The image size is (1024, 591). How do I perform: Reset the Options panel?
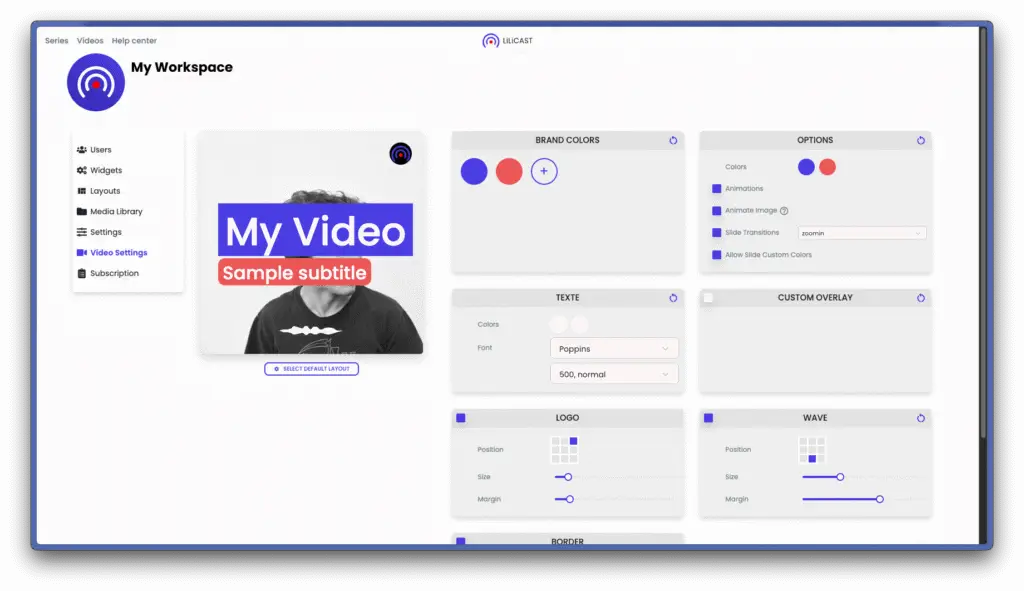(920, 140)
